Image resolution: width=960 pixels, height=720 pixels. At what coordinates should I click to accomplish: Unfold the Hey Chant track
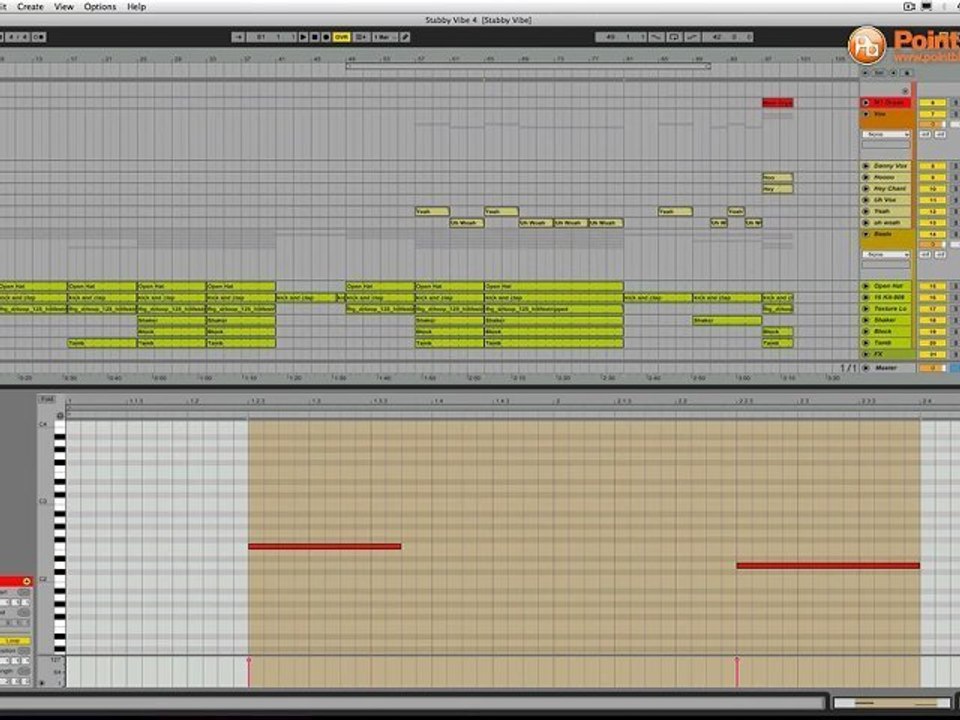[866, 189]
